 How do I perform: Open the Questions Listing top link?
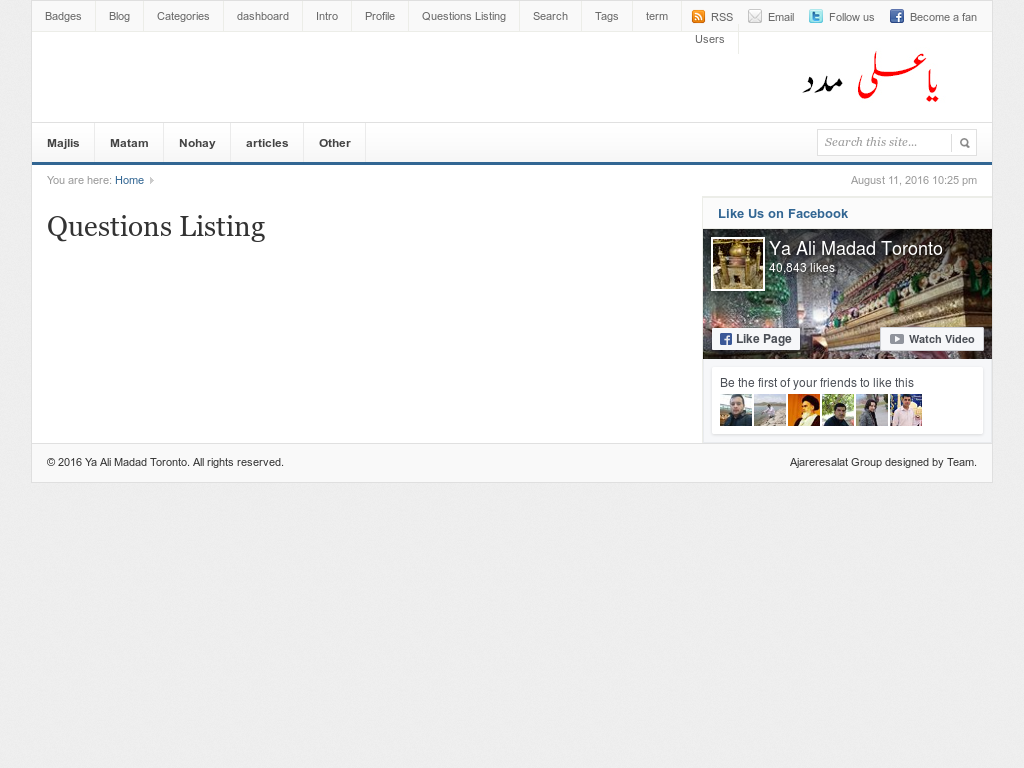(x=463, y=16)
